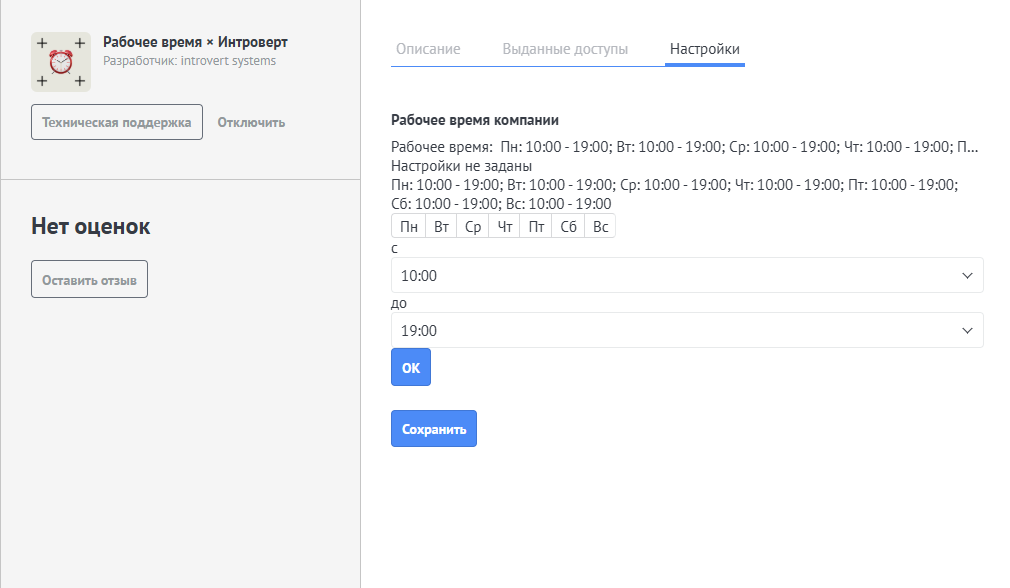
Task: Click the Разработчик: introvert systems text
Action: [189, 61]
